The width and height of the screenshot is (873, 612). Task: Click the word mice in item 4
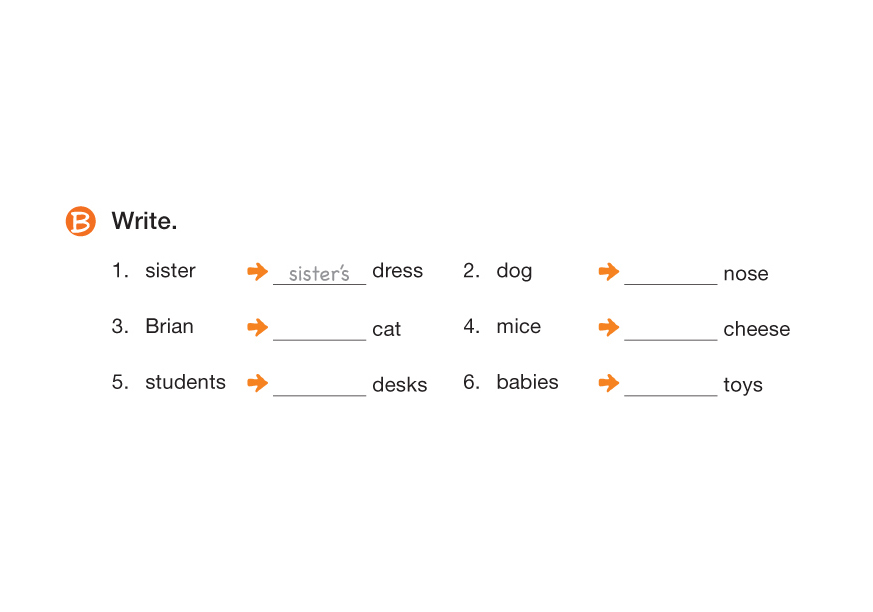518,327
